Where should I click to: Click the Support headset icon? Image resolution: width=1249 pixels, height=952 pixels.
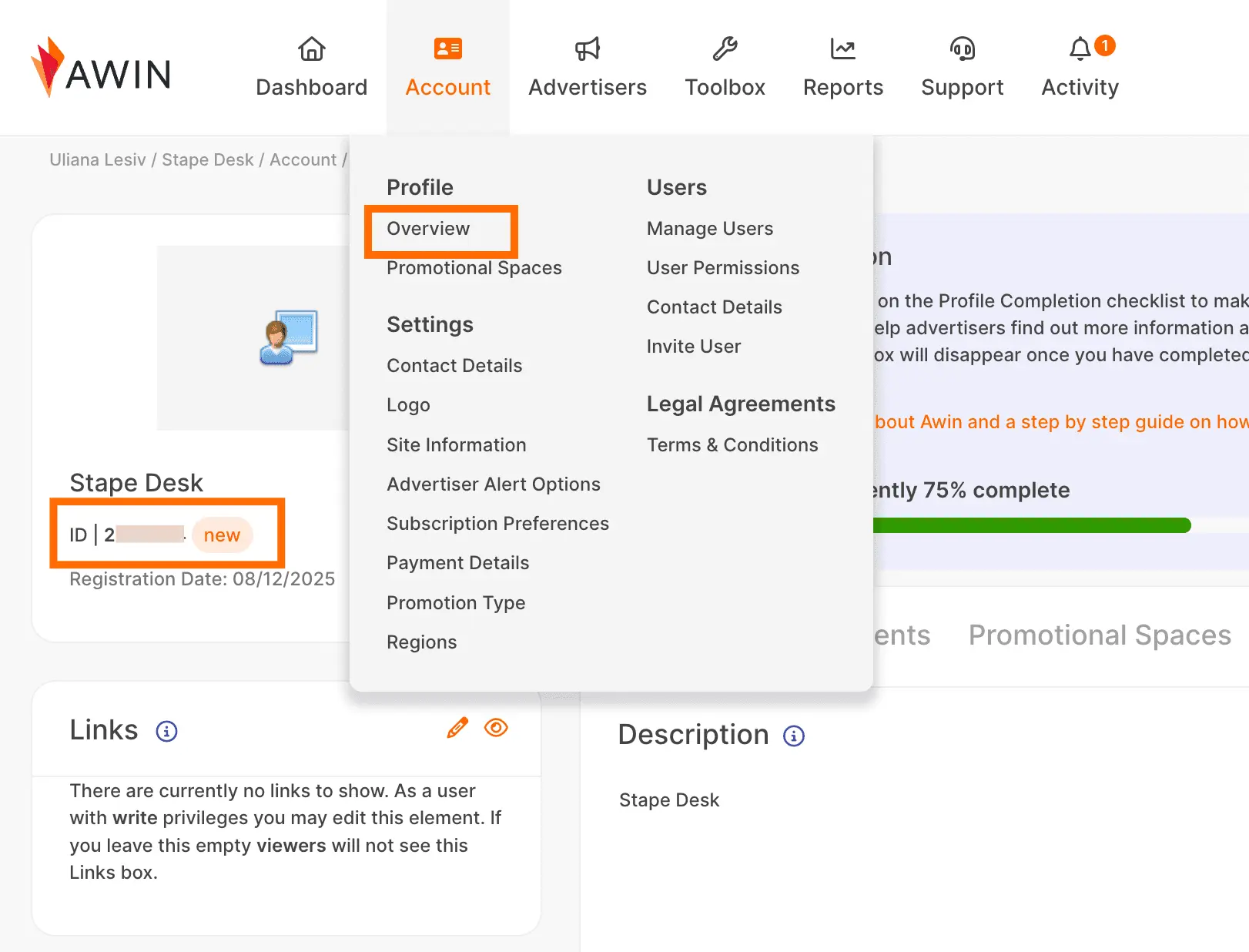tap(962, 49)
